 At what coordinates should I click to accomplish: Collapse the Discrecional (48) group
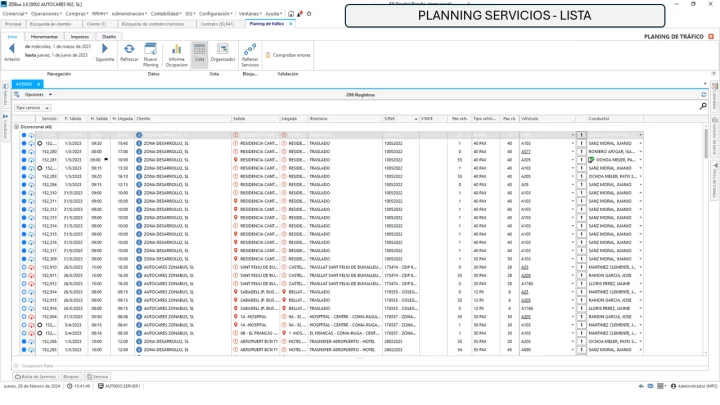click(16, 127)
